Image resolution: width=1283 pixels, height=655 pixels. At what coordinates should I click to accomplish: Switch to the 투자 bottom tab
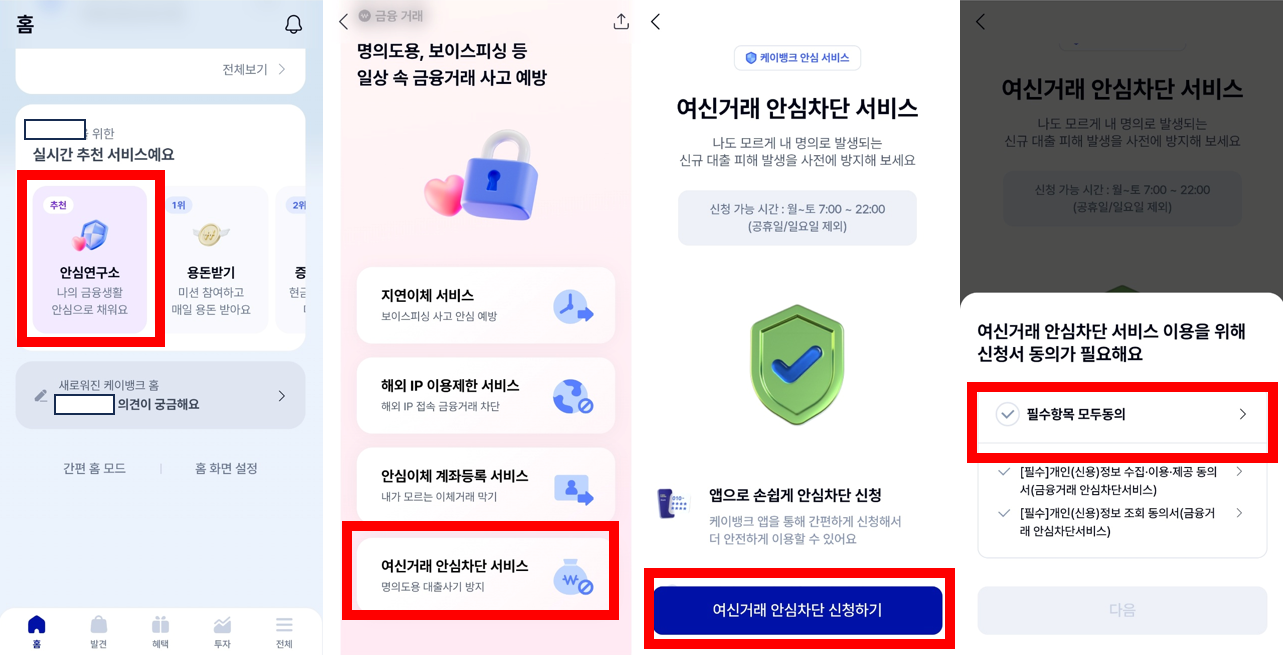(x=222, y=631)
